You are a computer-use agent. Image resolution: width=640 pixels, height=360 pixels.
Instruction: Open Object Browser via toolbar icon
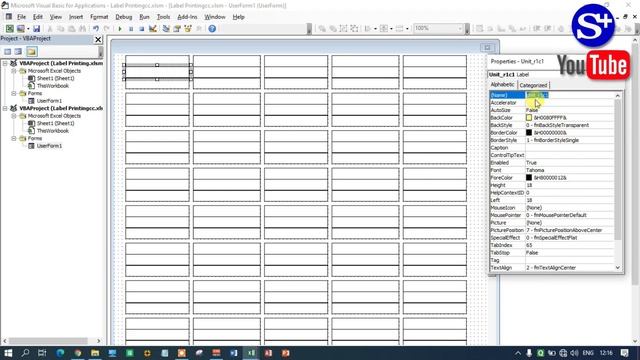click(x=188, y=29)
